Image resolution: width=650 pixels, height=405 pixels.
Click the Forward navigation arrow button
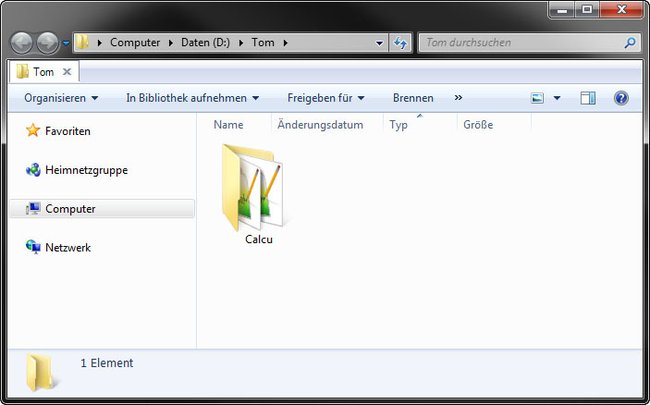click(48, 43)
